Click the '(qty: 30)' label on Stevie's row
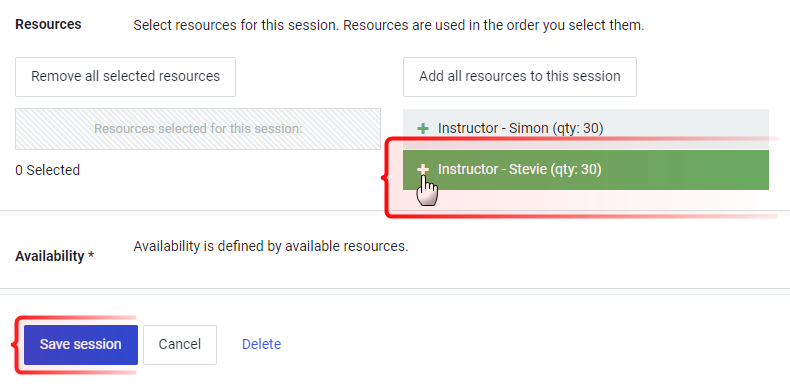Viewport: 790px width, 389px height. coord(576,169)
